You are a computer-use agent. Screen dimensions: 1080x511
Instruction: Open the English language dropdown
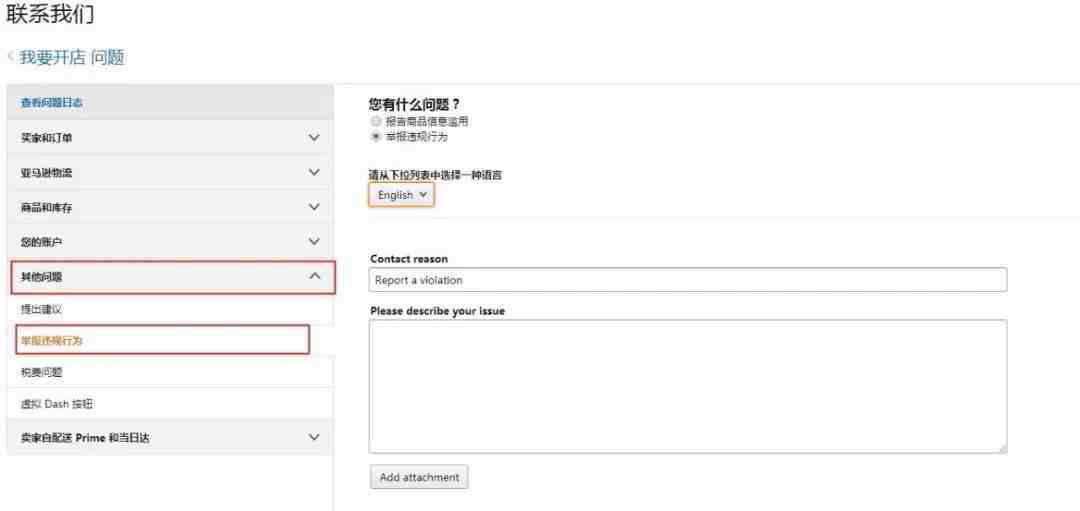(x=402, y=195)
